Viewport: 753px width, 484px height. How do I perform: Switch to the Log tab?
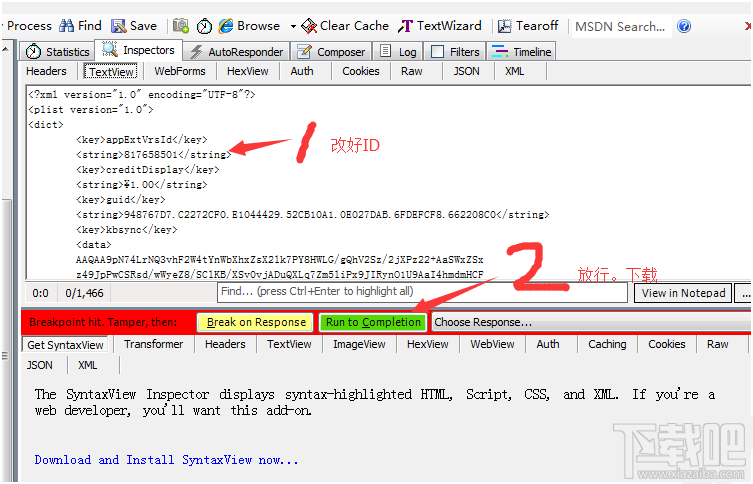(398, 51)
